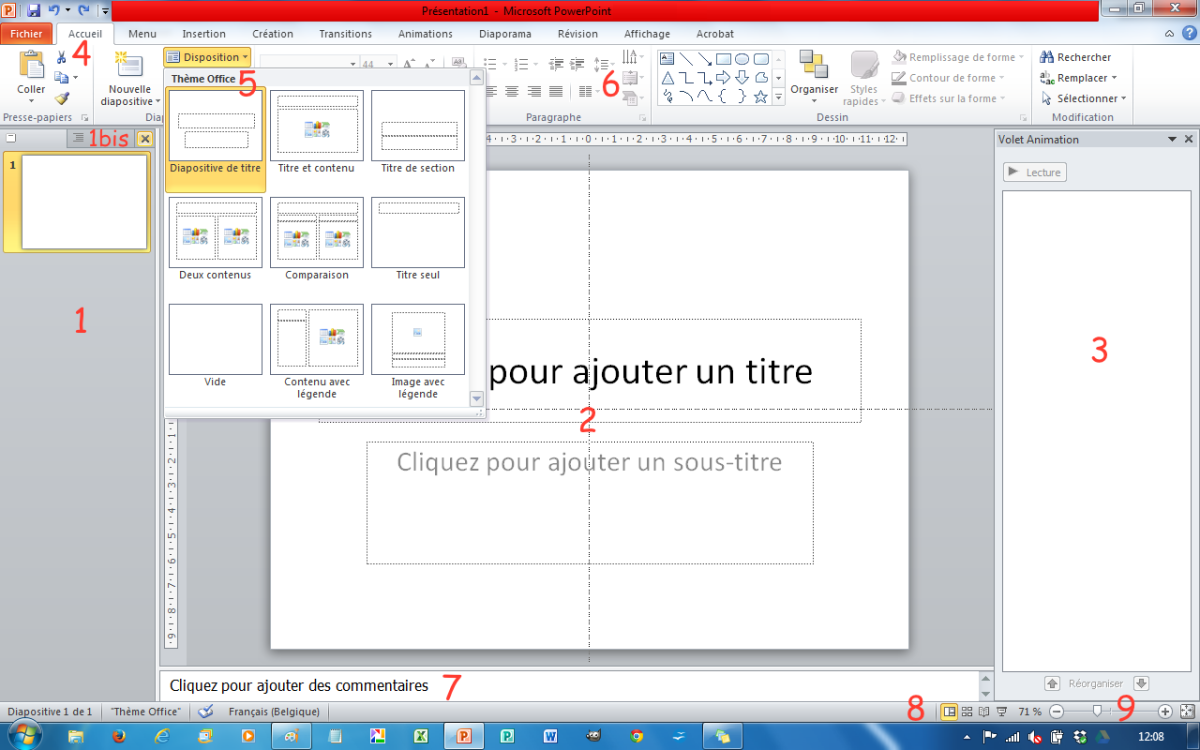Image resolution: width=1200 pixels, height=750 pixels.
Task: Select the oval shape in shapes gallery
Action: (742, 58)
